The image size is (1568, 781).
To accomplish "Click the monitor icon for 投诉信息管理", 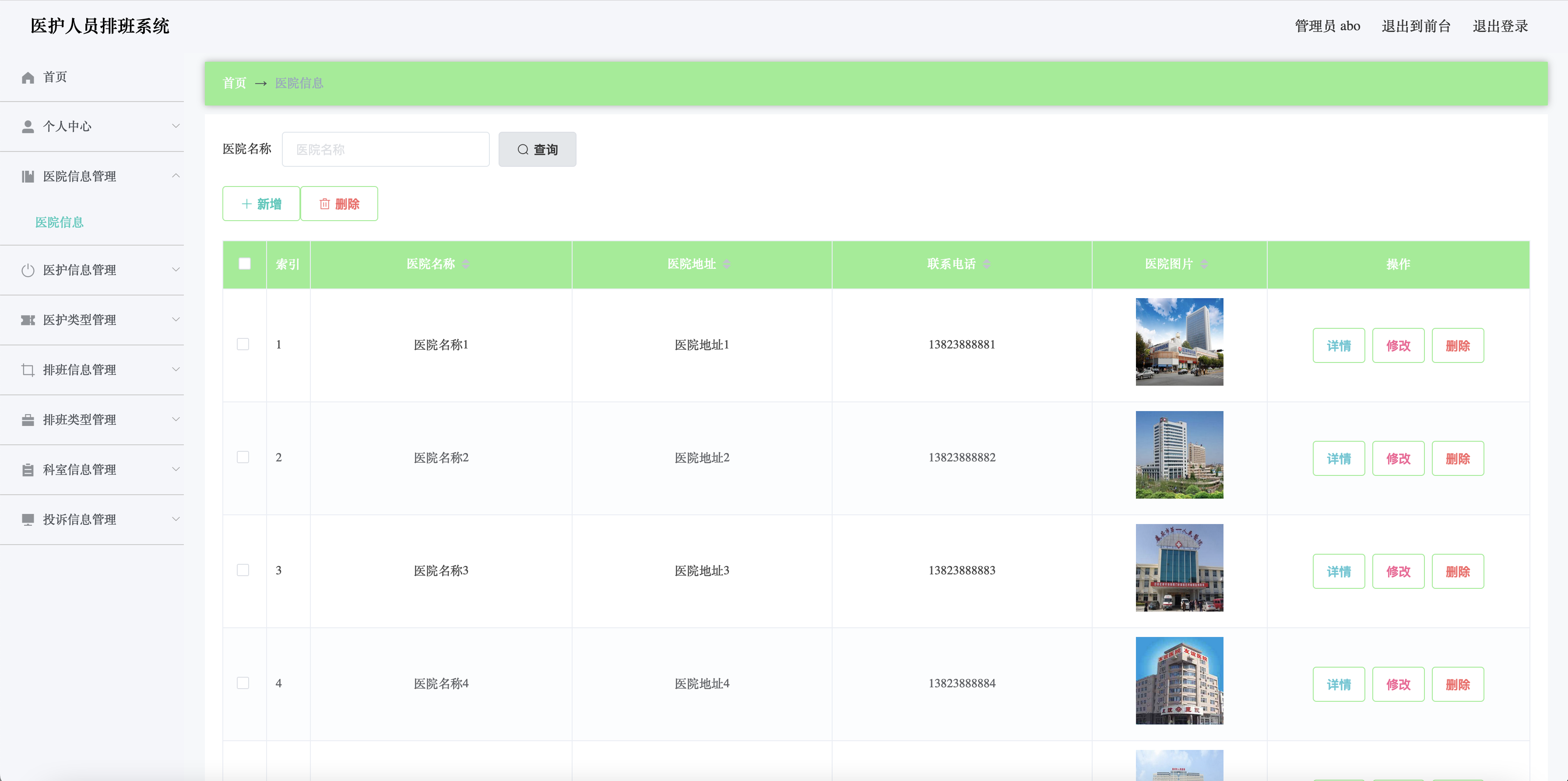I will 28,520.
